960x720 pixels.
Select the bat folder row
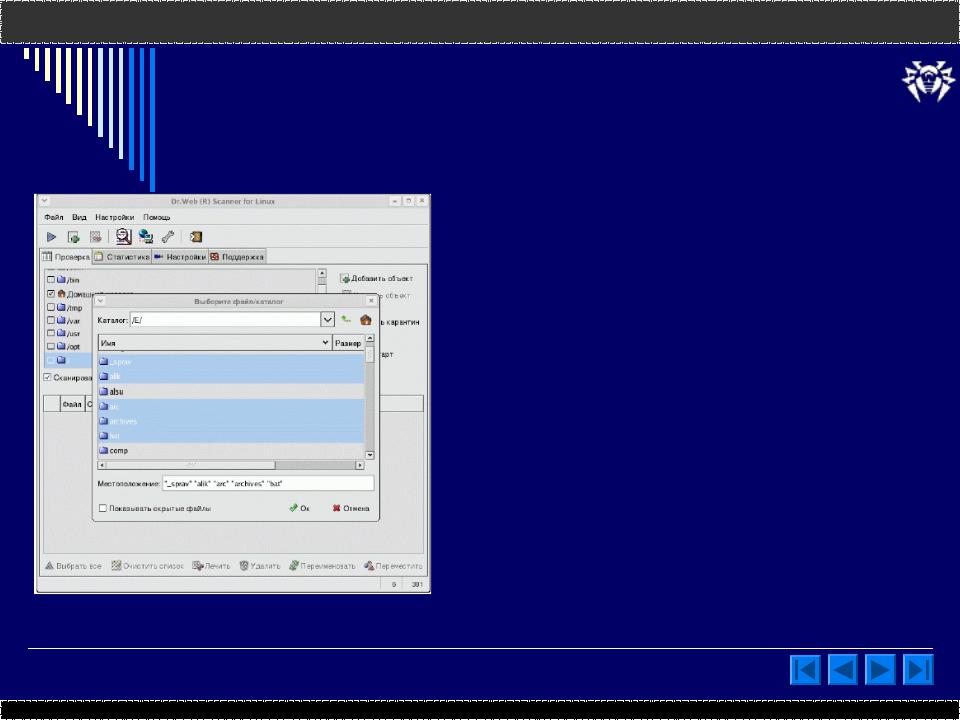(231, 436)
